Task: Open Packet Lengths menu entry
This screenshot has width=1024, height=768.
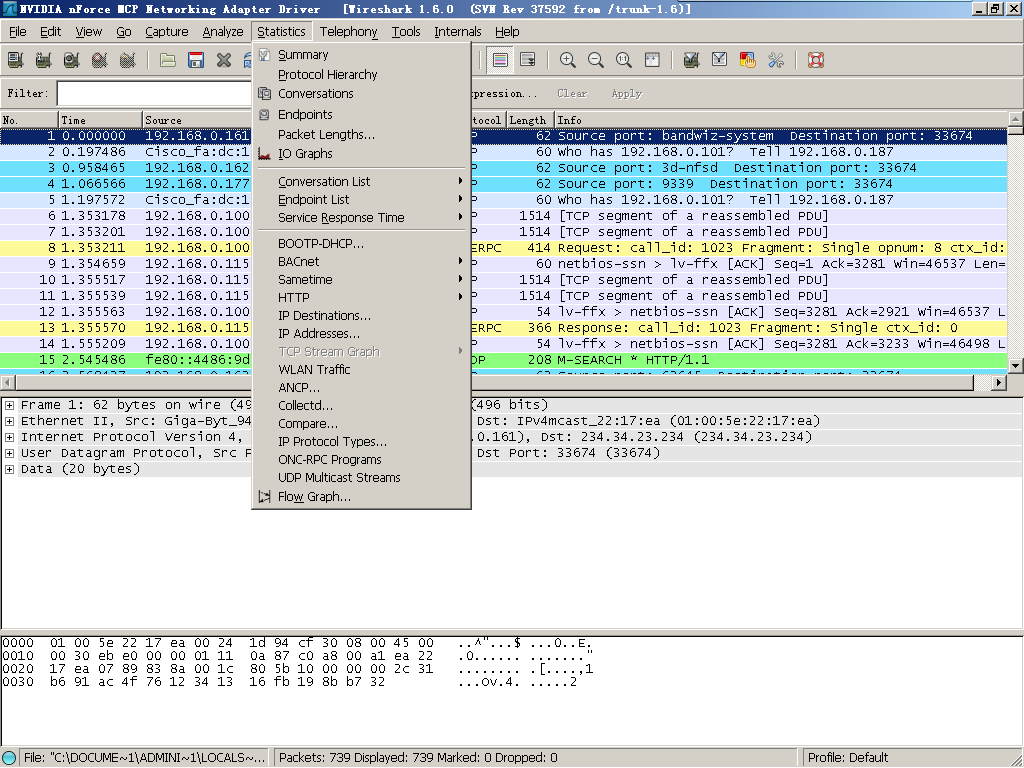Action: [361, 135]
